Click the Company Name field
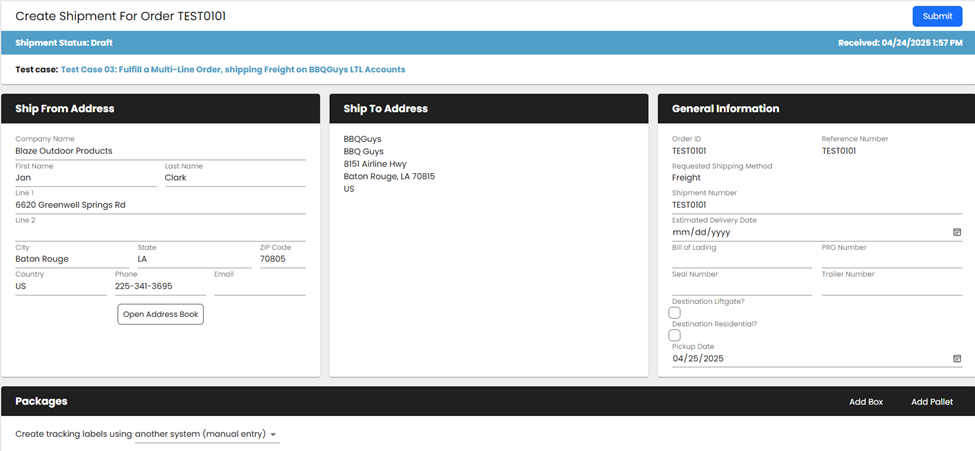 pyautogui.click(x=160, y=151)
